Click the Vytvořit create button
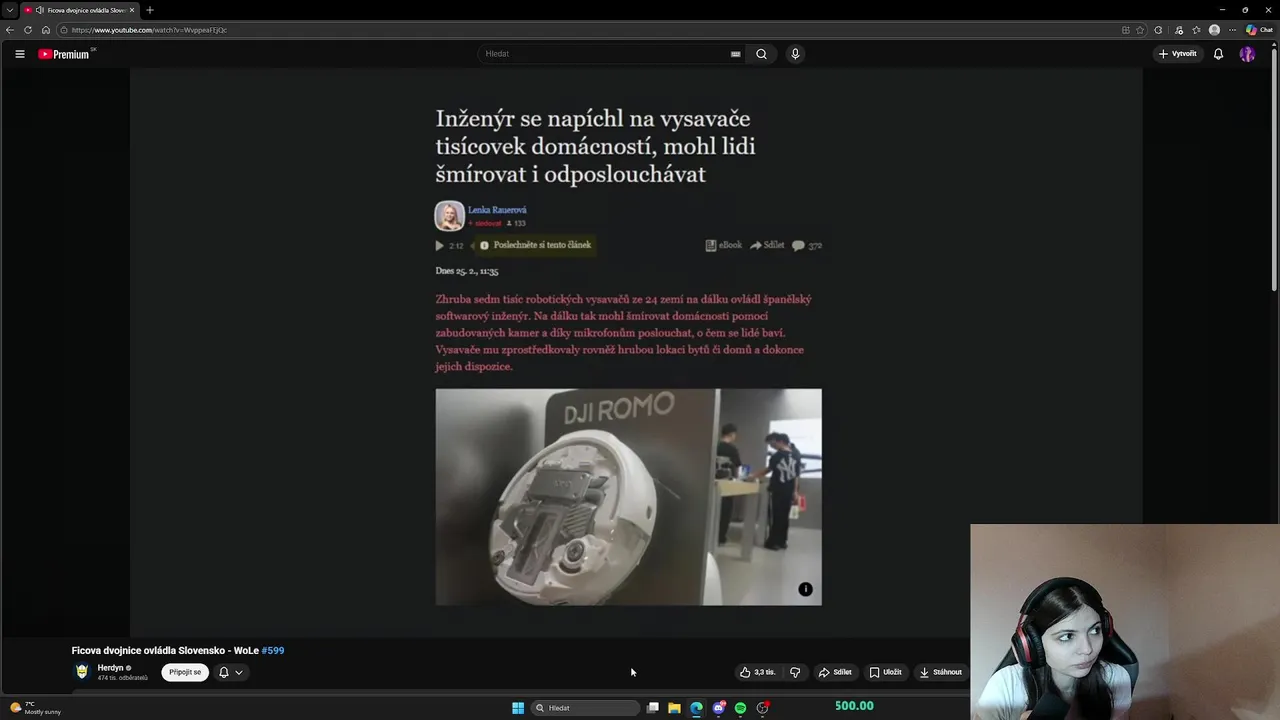The image size is (1280, 720). (x=1178, y=54)
